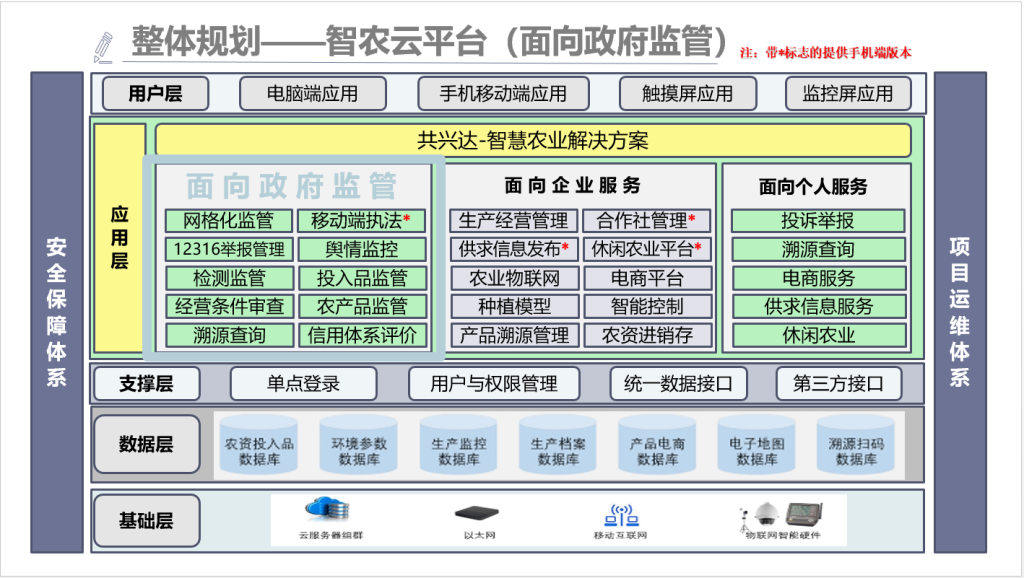Select the 监控屏应用 box
This screenshot has height=578, width=1024.
847,94
